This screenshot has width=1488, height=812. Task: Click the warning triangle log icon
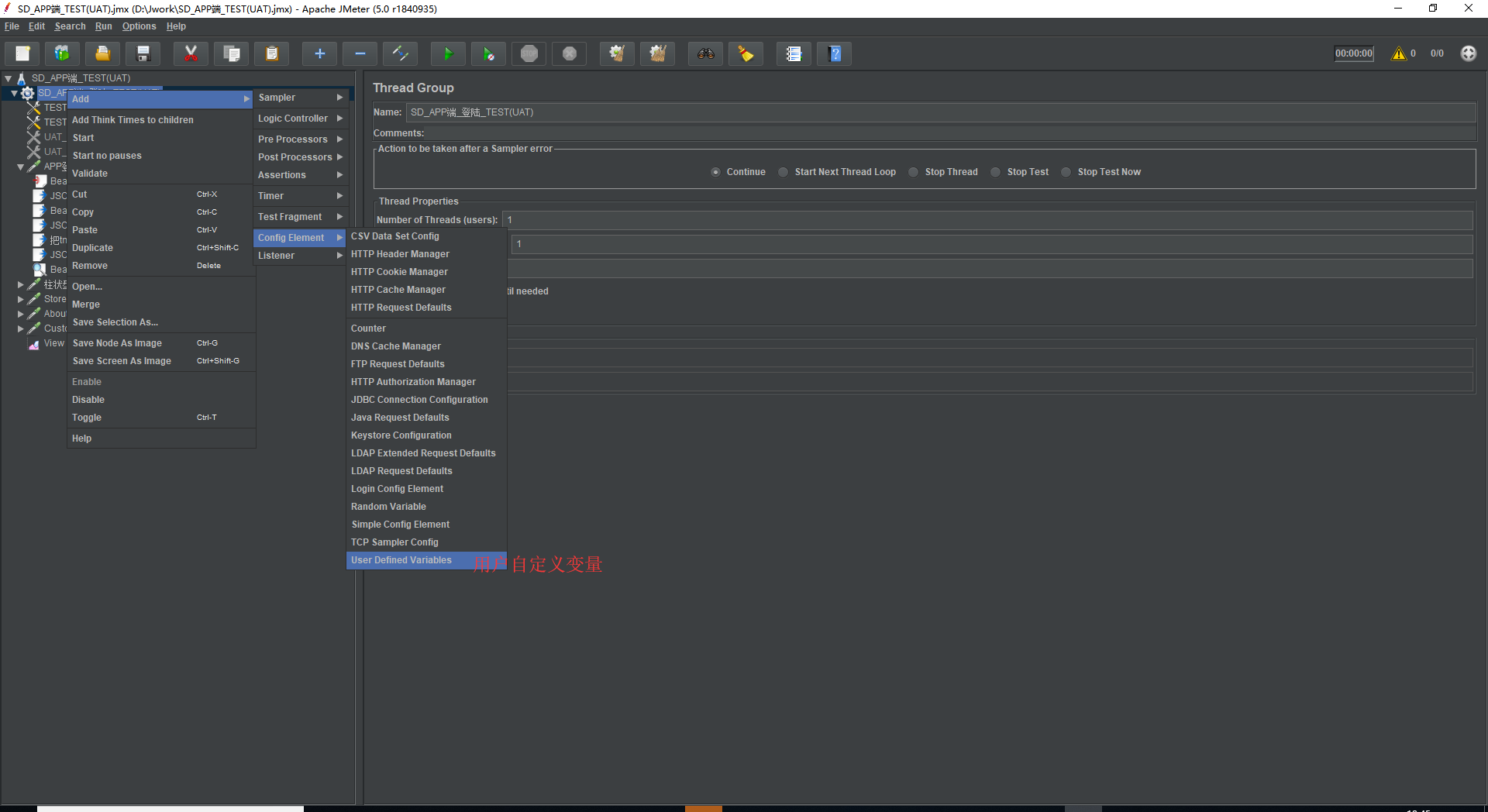(1398, 53)
